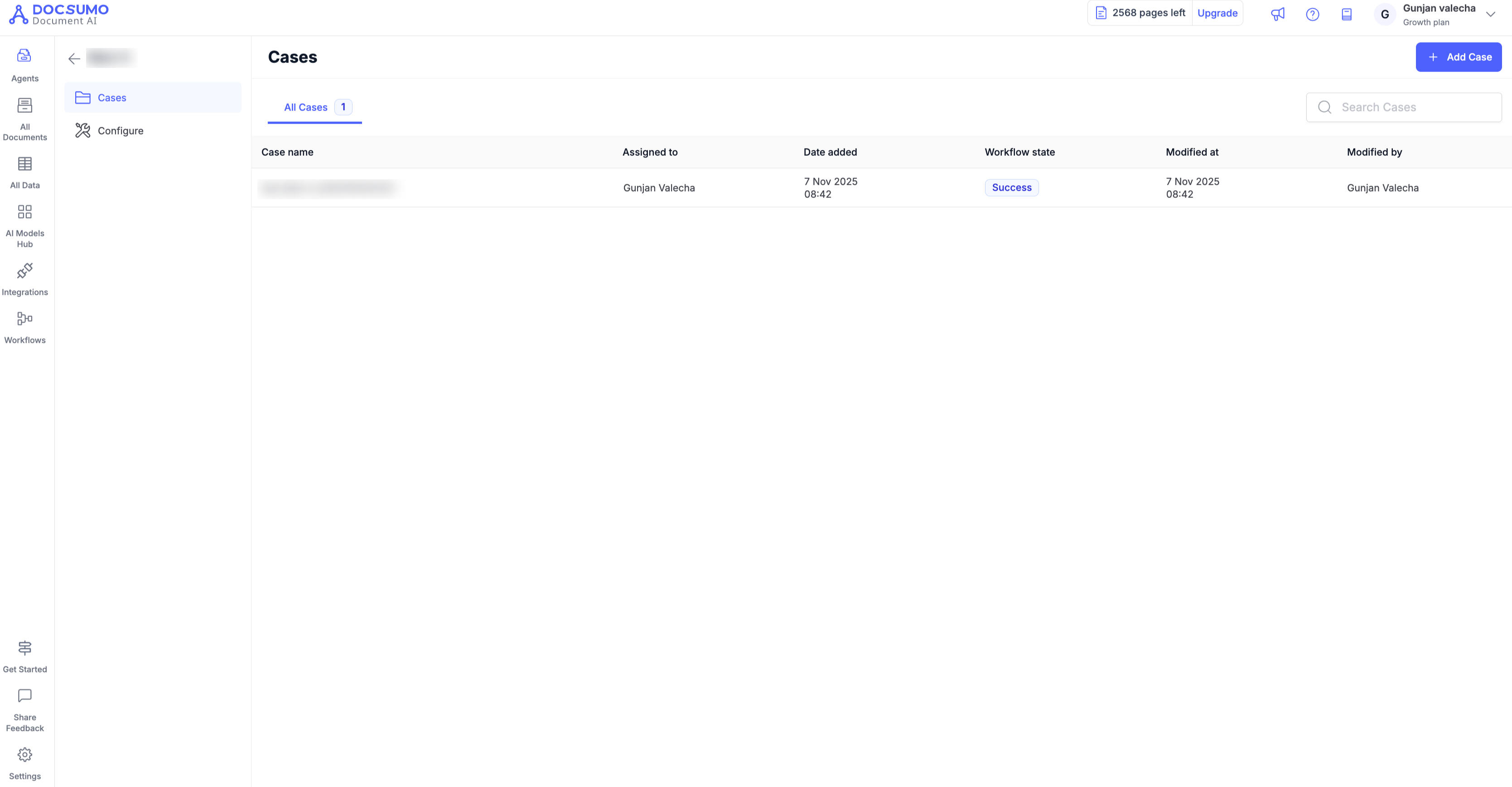Screen dimensions: 1512x787
Task: Click the Add Case button
Action: pos(1458,57)
